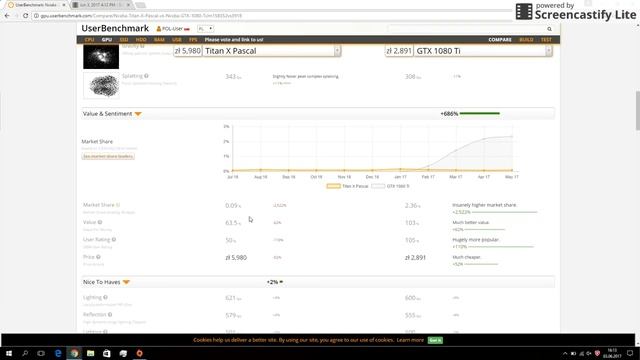This screenshot has height=360, width=640.
Task: Collapse the Nice To Haves section
Action: (126, 282)
